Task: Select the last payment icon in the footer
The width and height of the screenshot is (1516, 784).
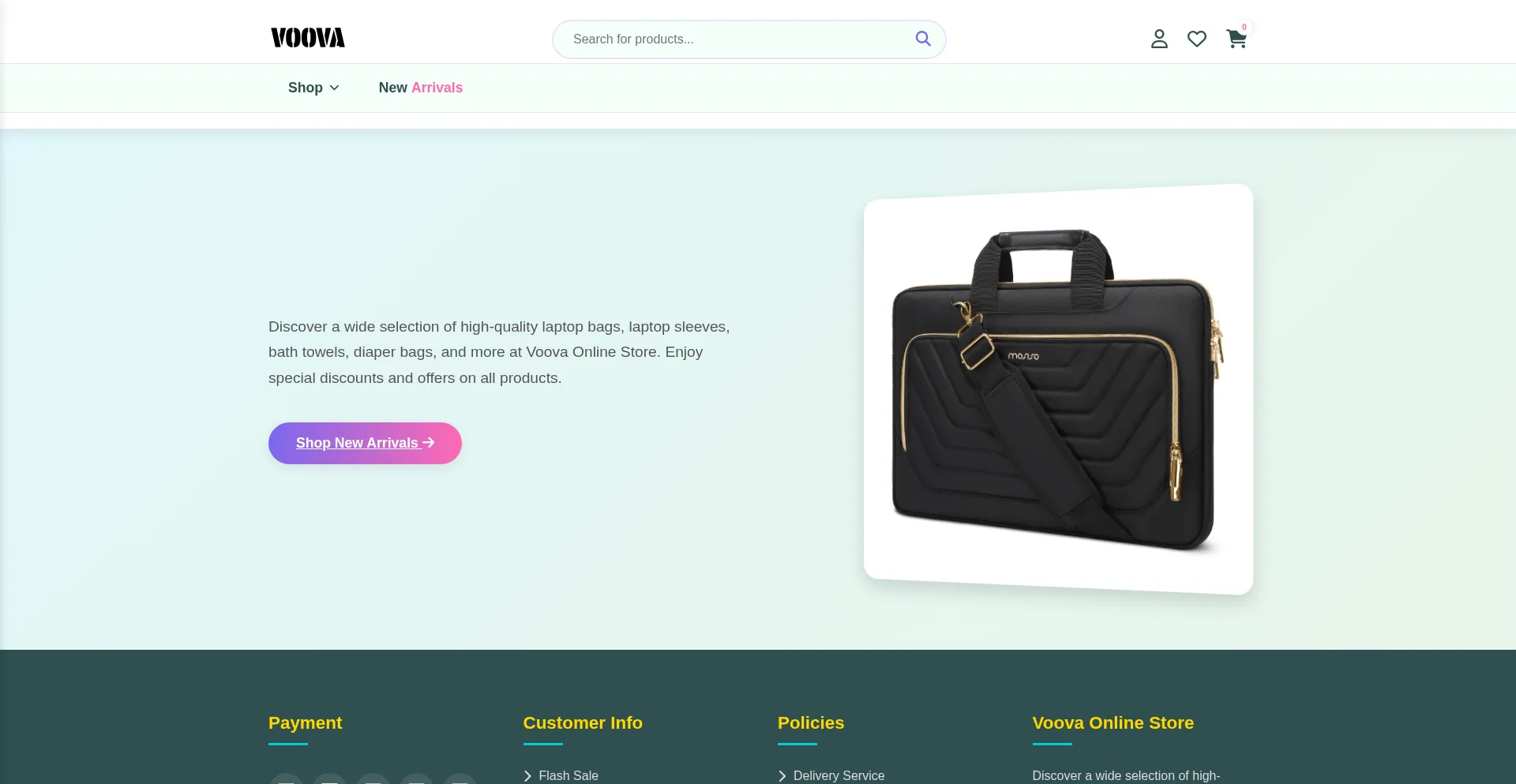Action: 460,779
